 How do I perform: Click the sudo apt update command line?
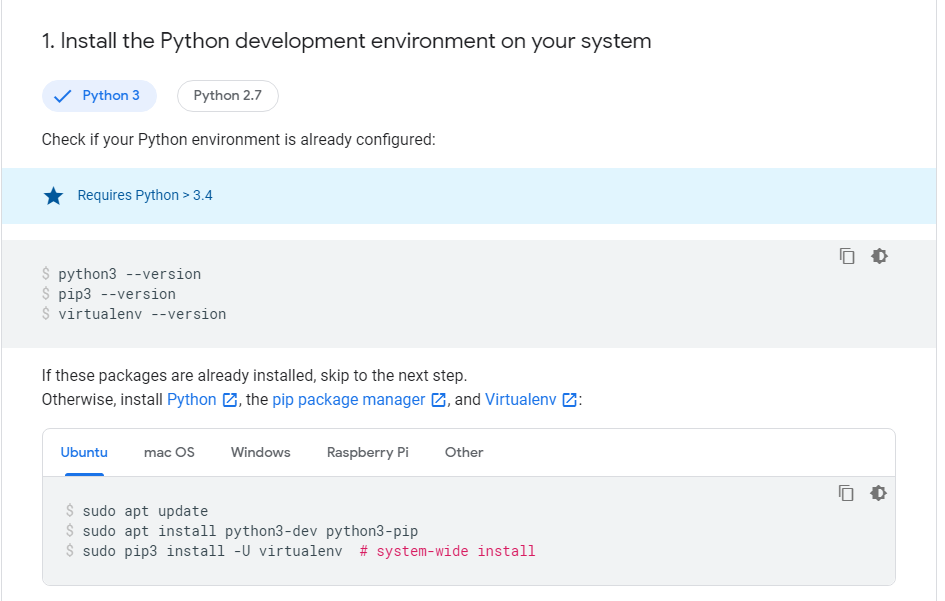[145, 511]
